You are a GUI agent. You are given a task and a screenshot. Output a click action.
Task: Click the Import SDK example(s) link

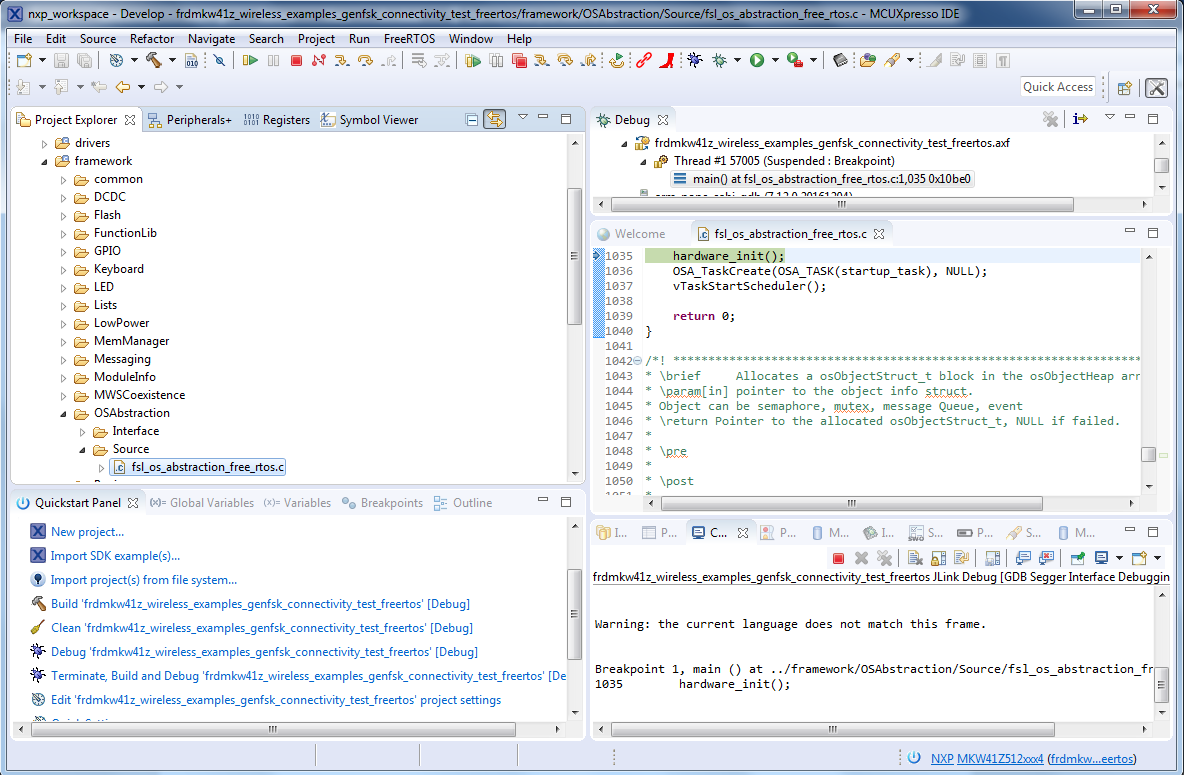point(115,556)
